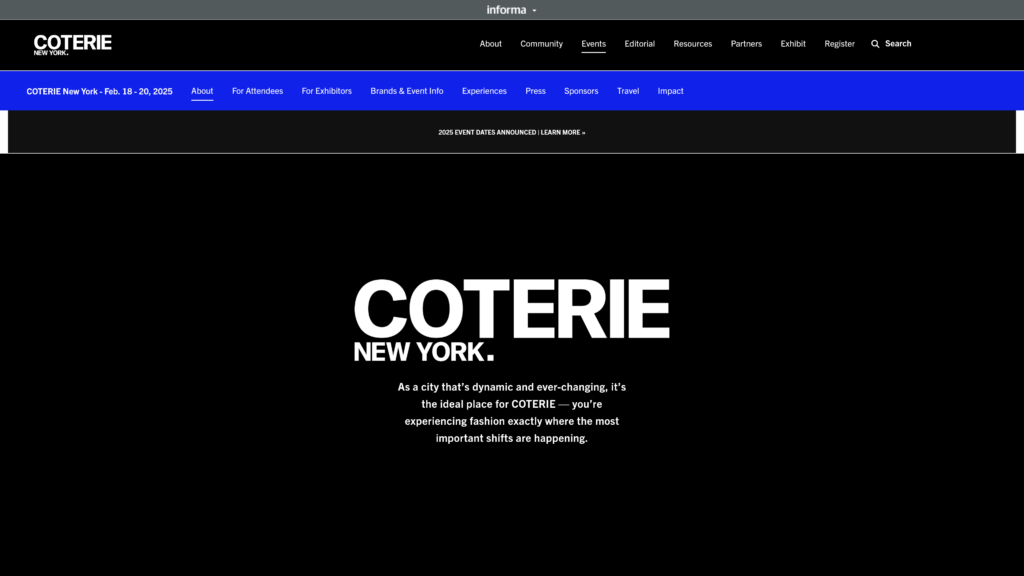Open the Impact tab

click(x=671, y=91)
